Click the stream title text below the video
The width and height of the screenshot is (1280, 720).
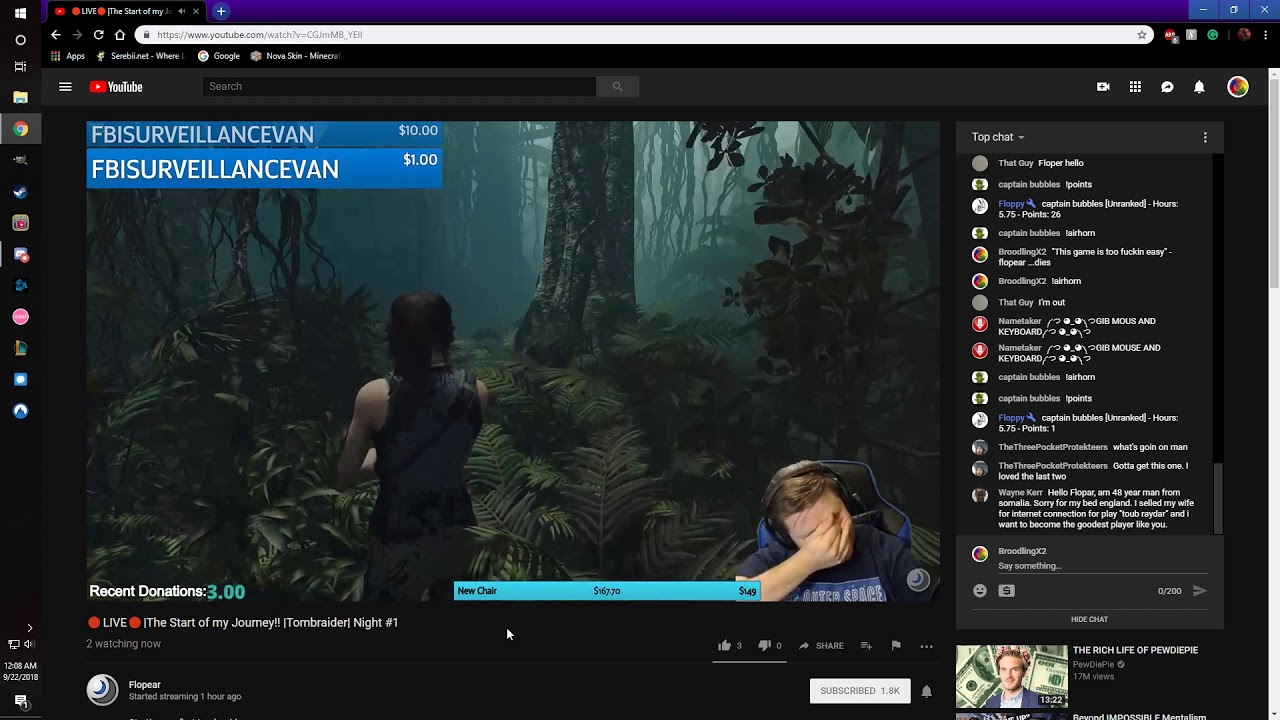[x=243, y=623]
